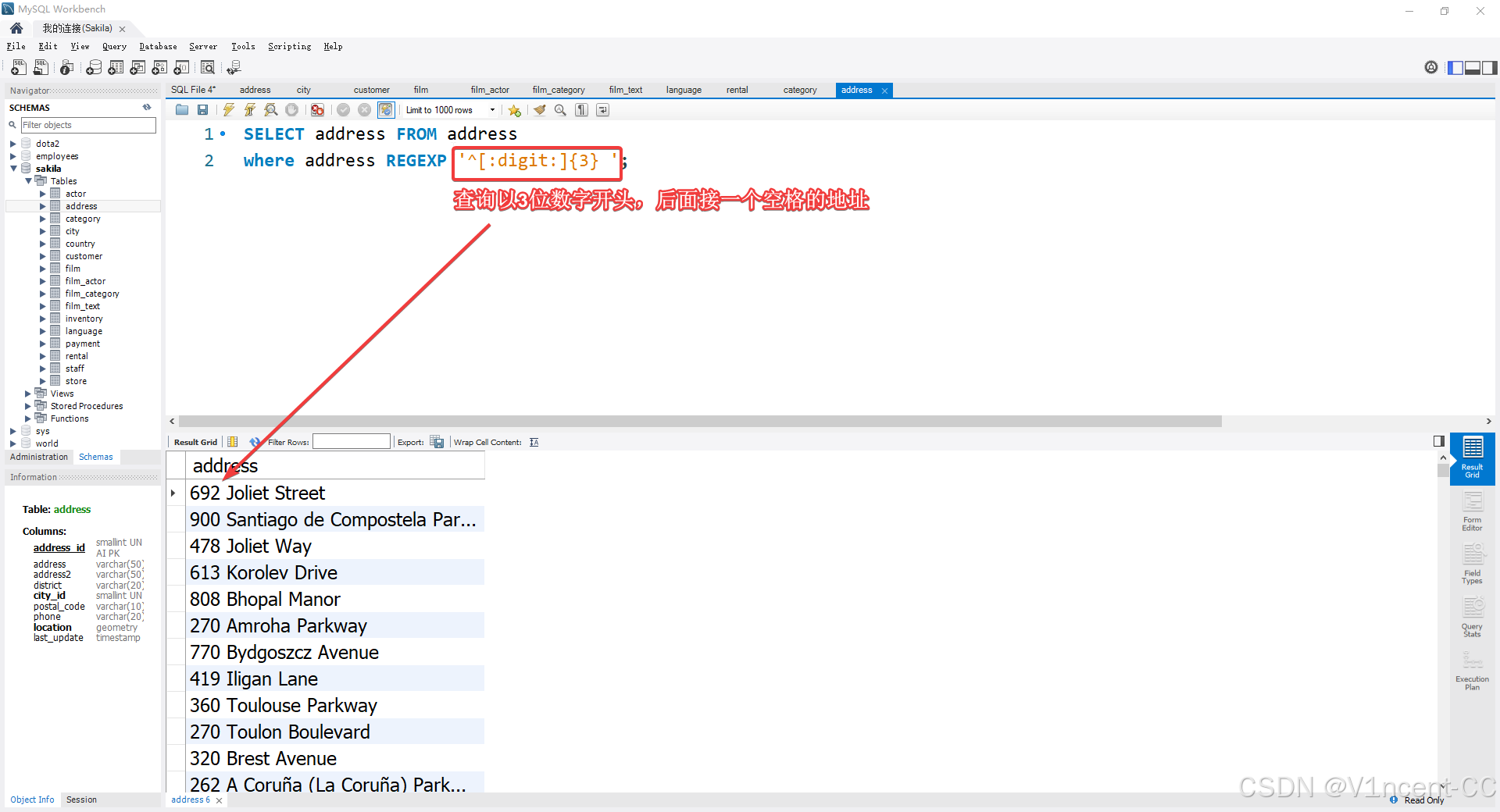Screen dimensions: 1500x812
Task: Toggle result grid wrap cell content
Action: tap(534, 443)
